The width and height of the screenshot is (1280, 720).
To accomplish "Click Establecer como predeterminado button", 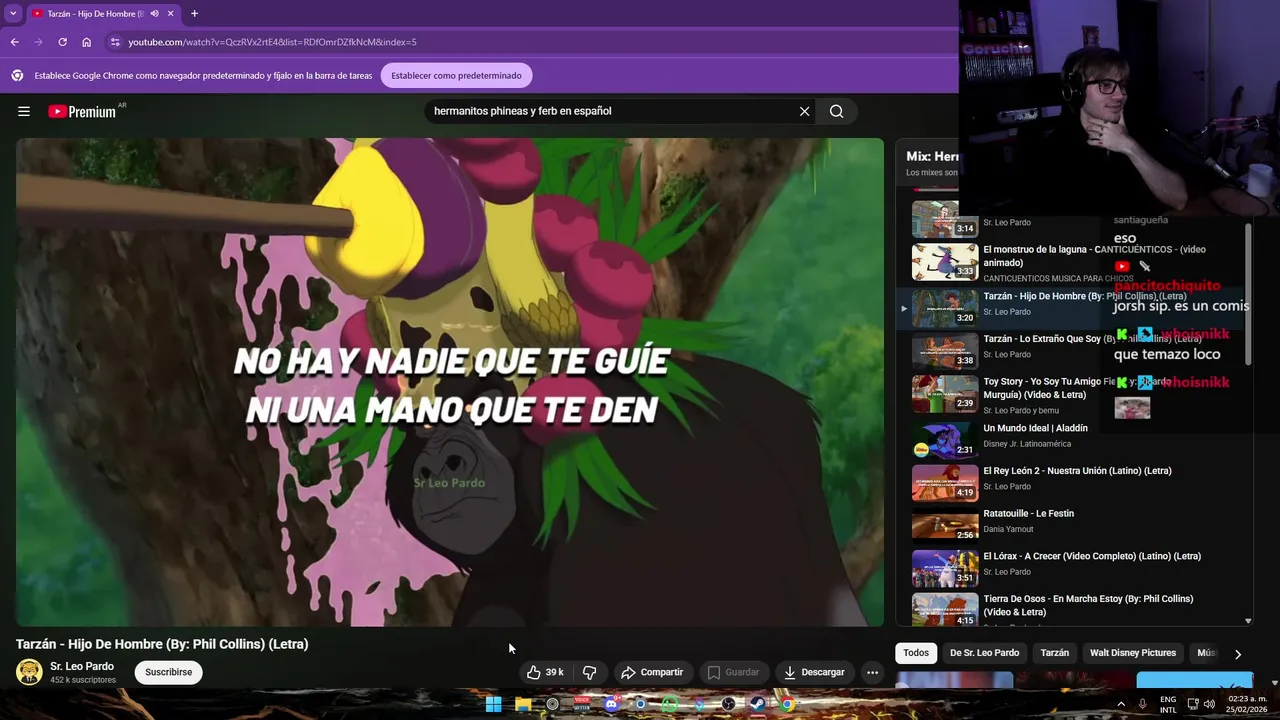I will click(x=456, y=75).
